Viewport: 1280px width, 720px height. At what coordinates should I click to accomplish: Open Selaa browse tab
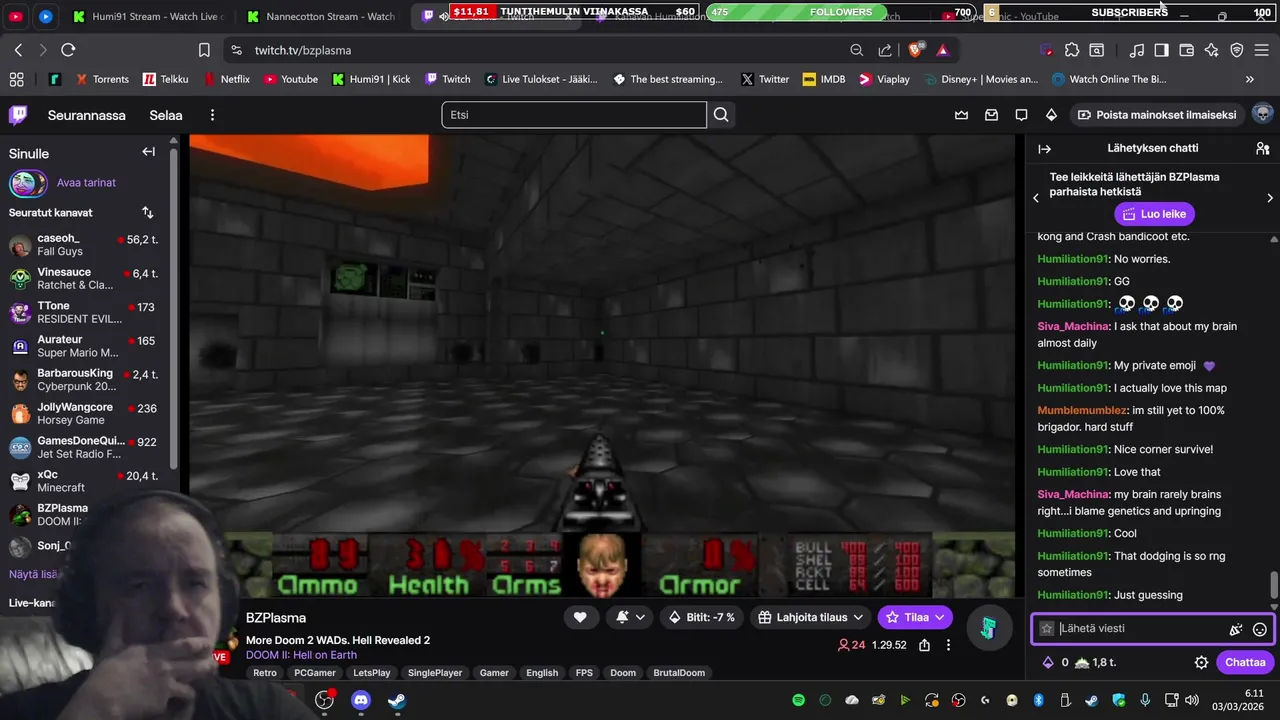tap(166, 115)
